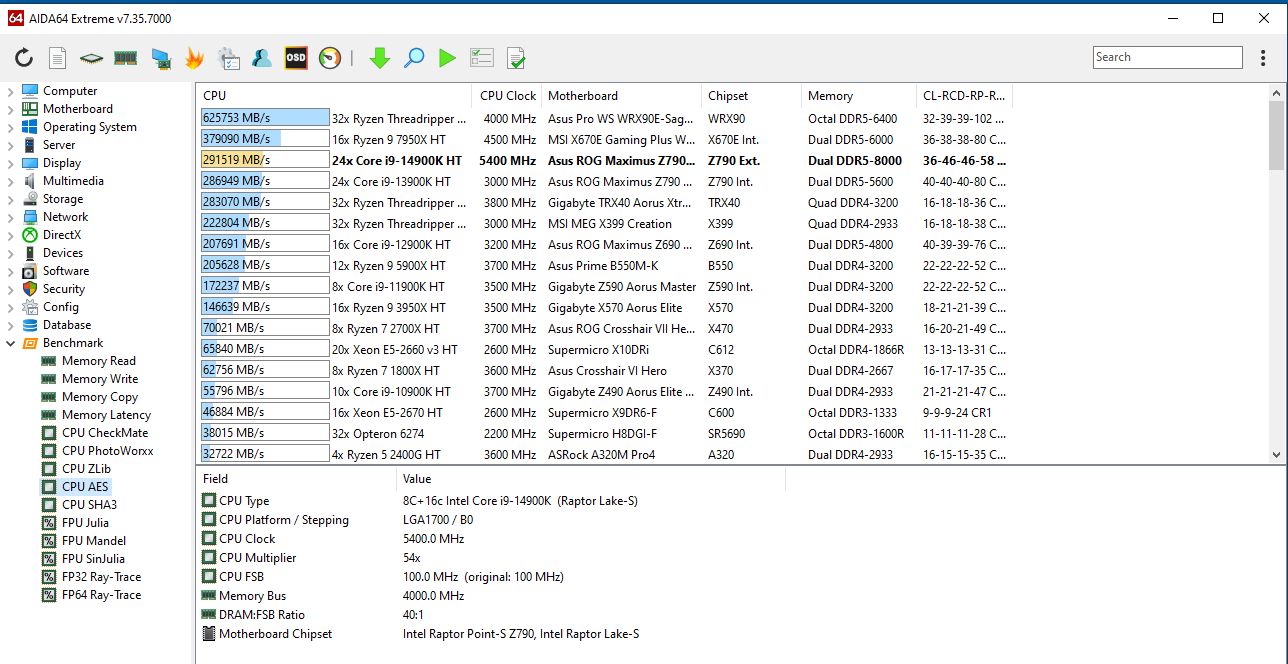1288x664 pixels.
Task: Sort by CPU Clock column header
Action: tap(507, 95)
